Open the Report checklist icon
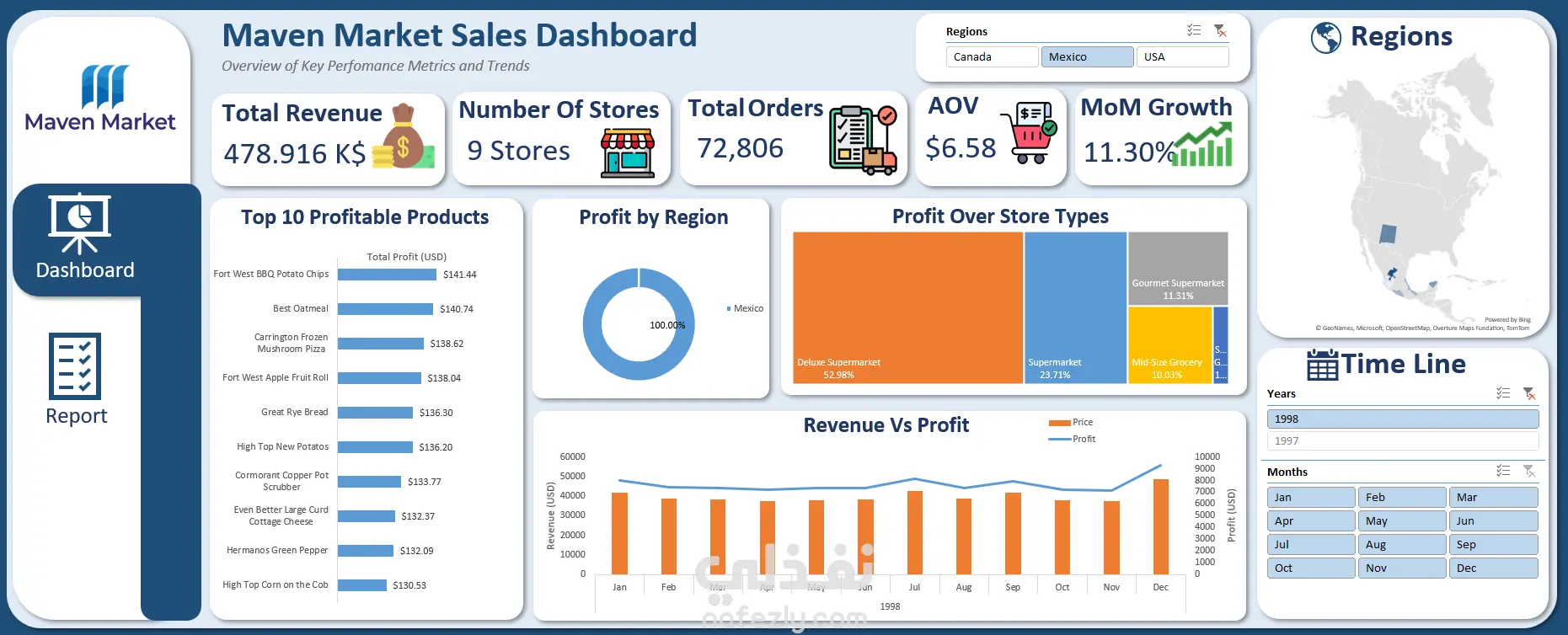 (75, 366)
